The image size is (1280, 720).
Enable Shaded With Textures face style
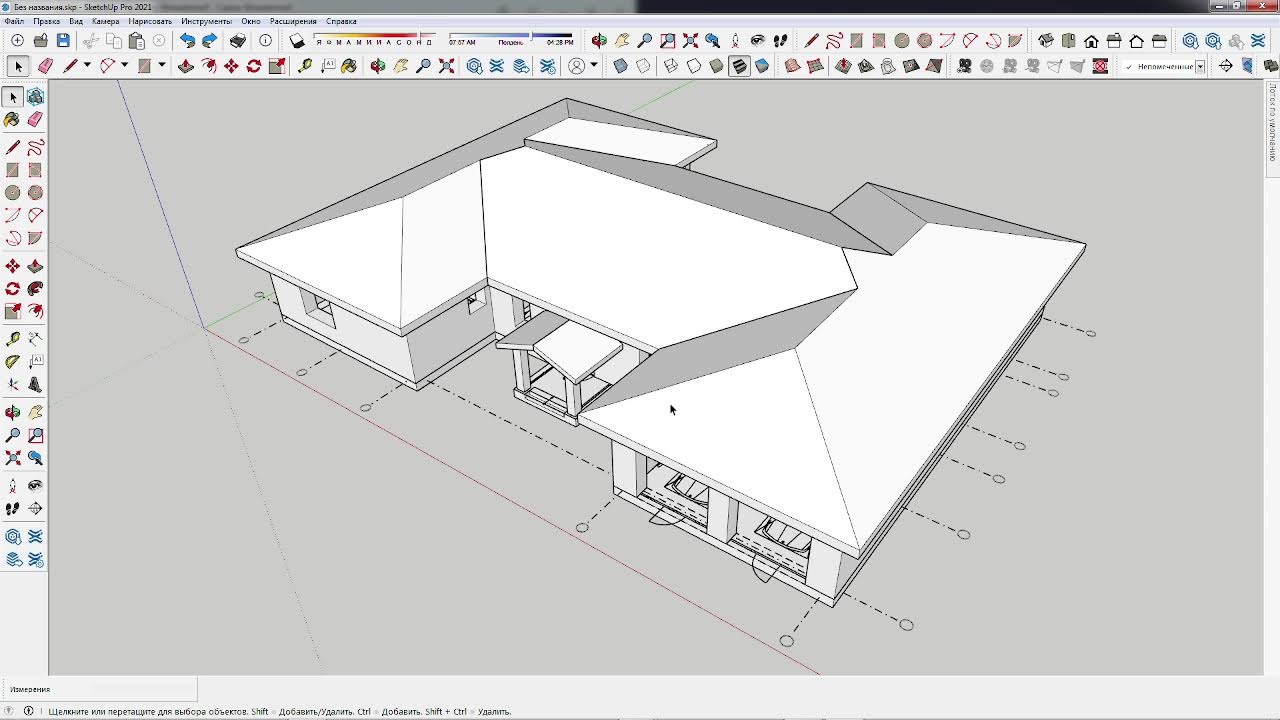coord(739,66)
